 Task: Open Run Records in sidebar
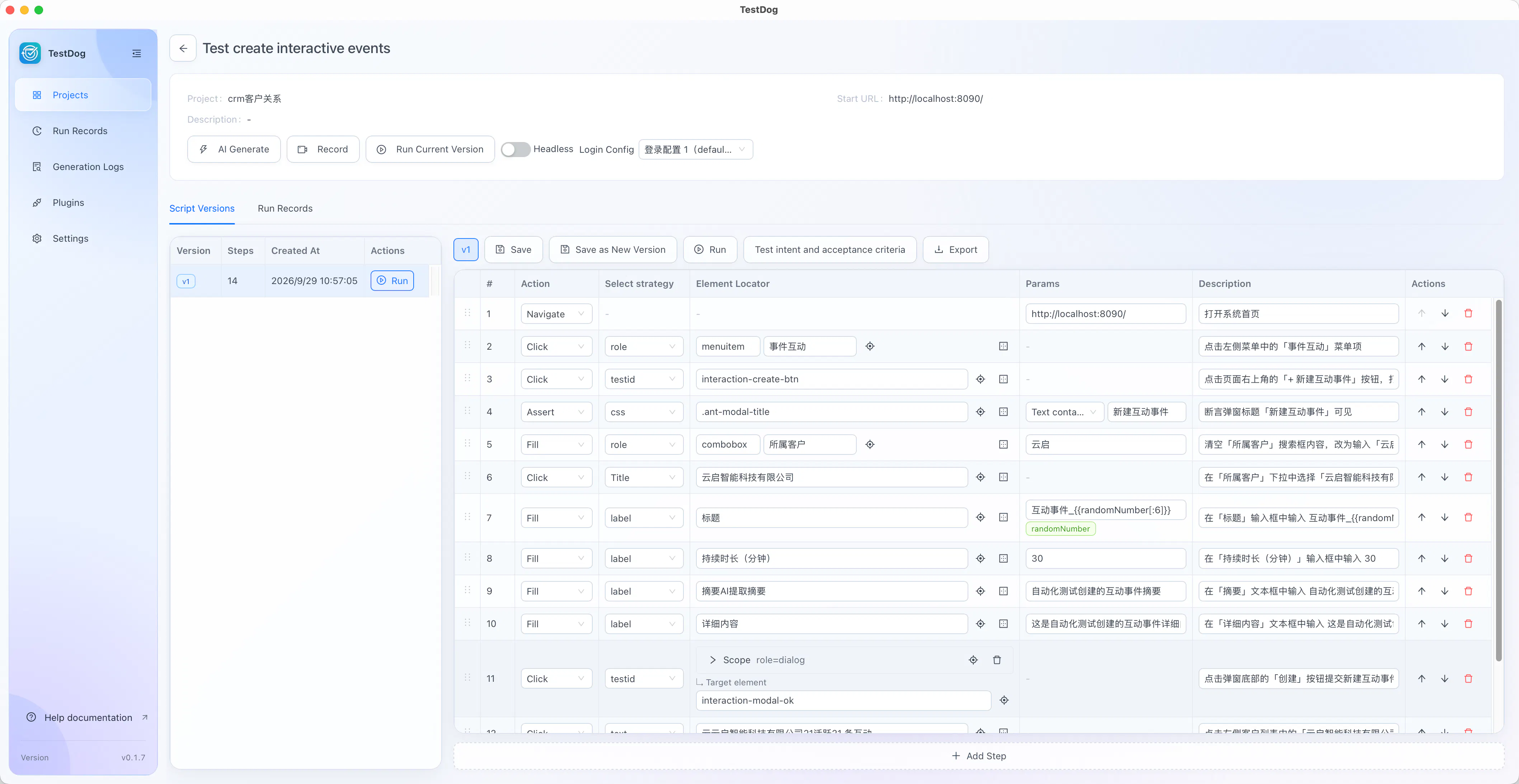coord(83,131)
